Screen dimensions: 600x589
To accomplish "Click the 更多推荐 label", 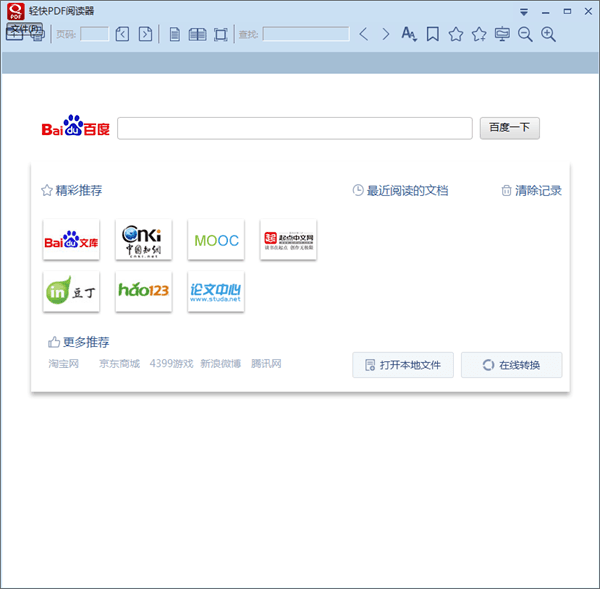I will pyautogui.click(x=86, y=342).
